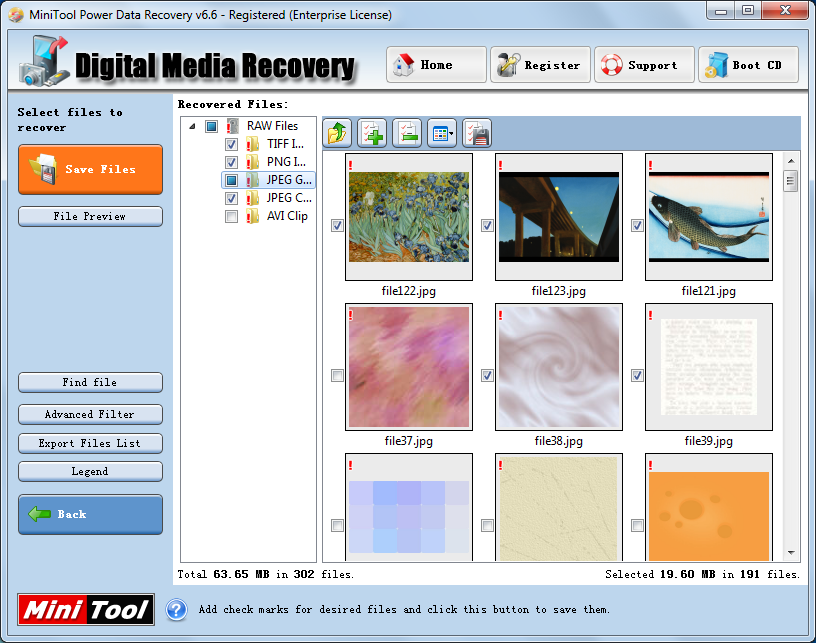Check the AVI Clip folder checkbox

[231, 216]
